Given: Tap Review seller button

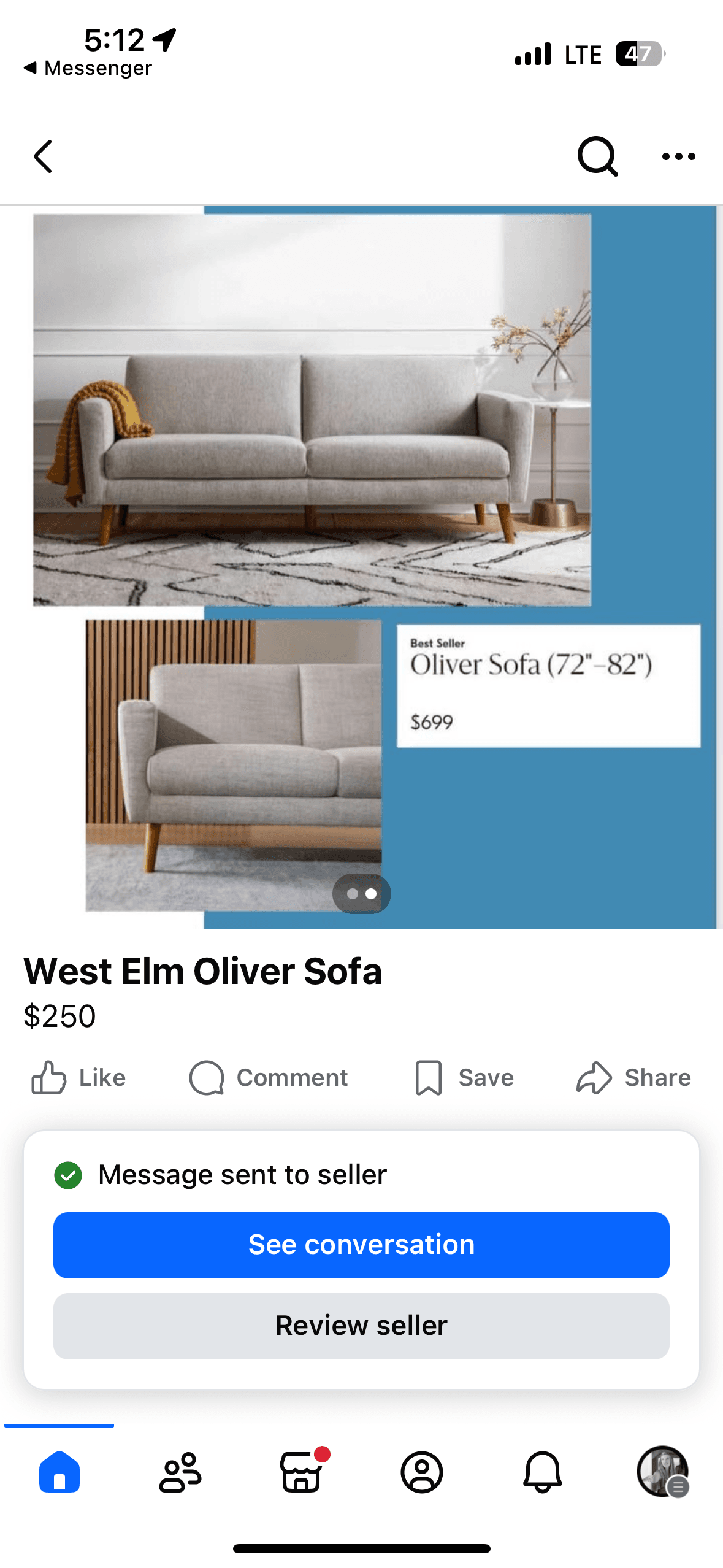Looking at the screenshot, I should (x=361, y=1326).
